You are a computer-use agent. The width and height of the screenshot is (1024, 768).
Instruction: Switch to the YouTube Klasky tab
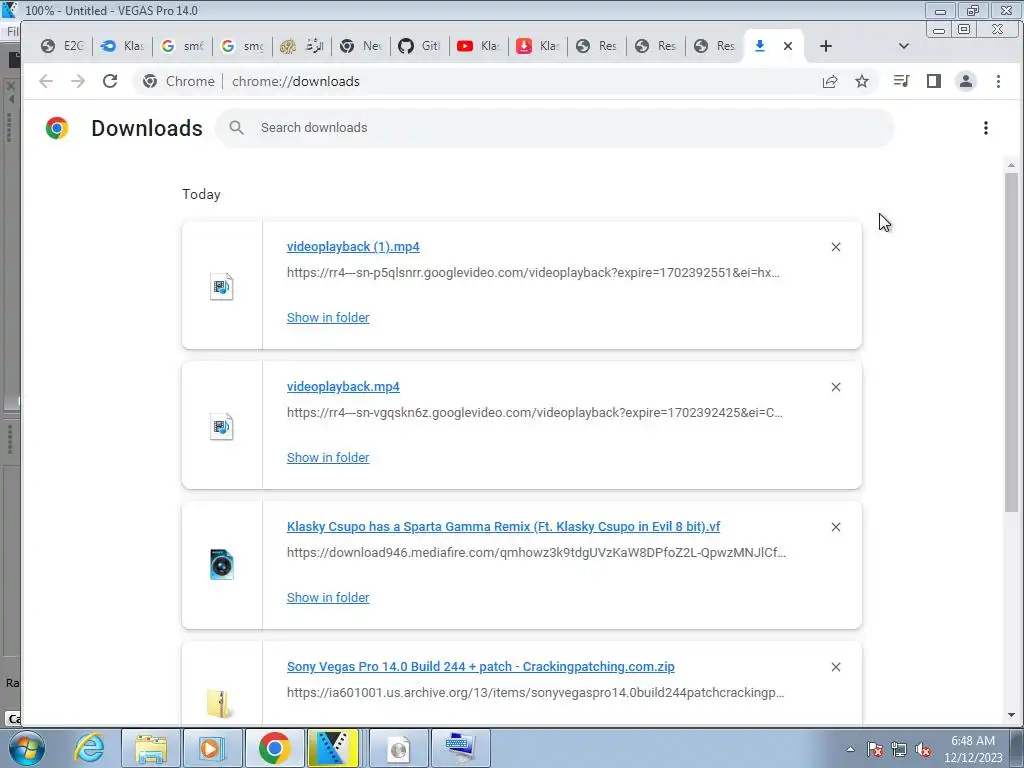[479, 46]
